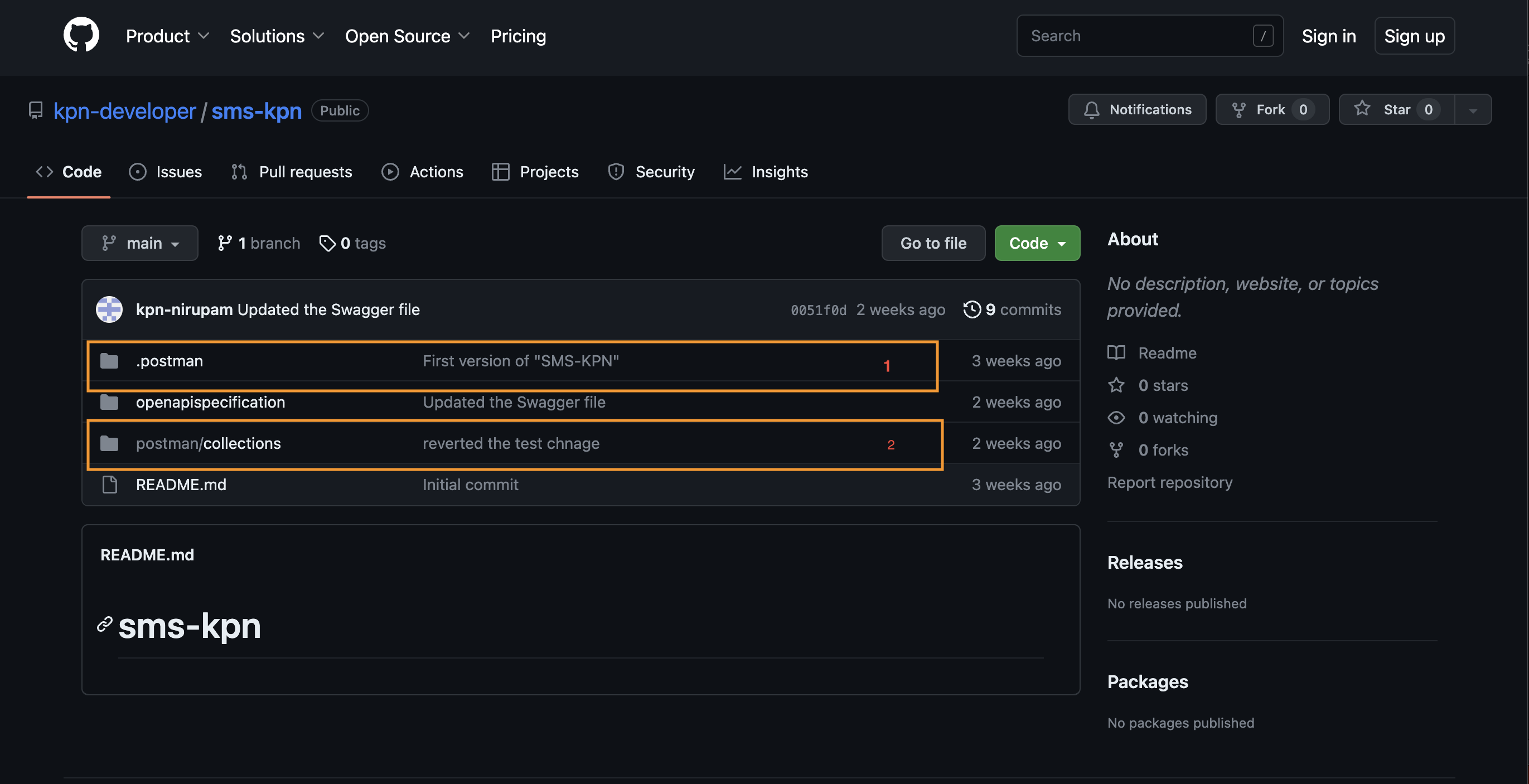
Task: Fork the repository
Action: [x=1272, y=109]
